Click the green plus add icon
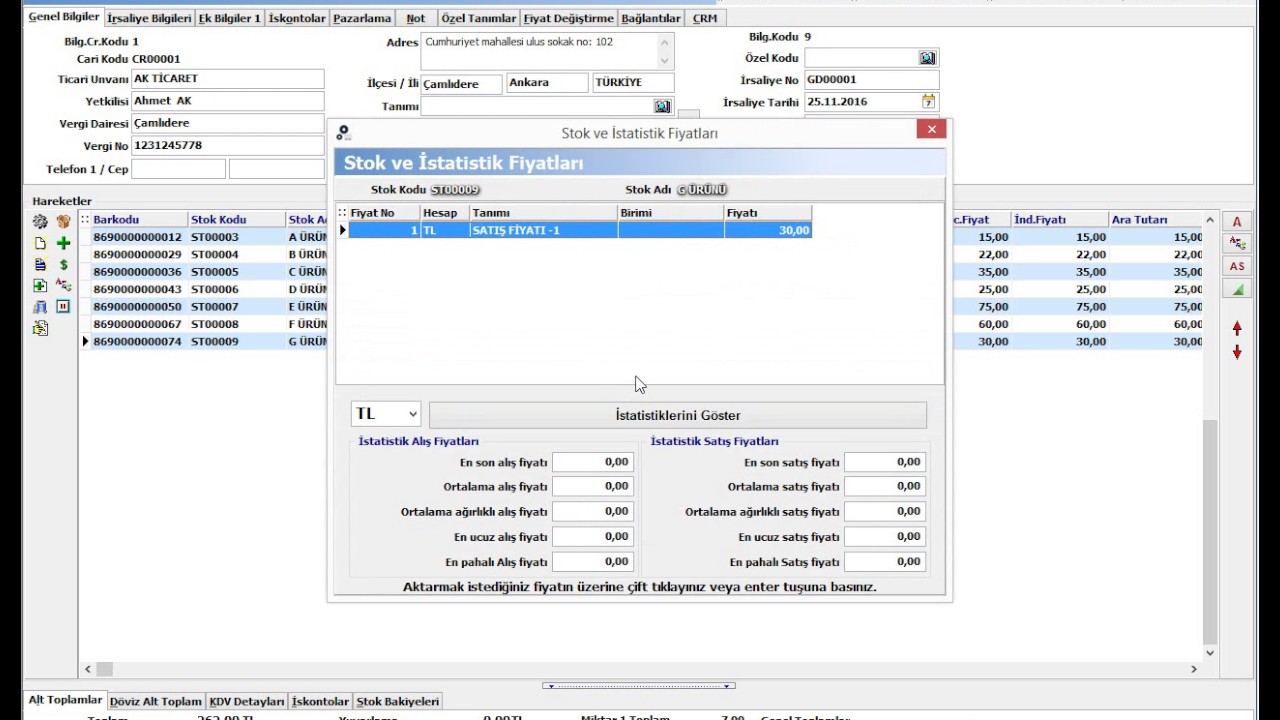Image resolution: width=1280 pixels, height=720 pixels. coord(63,243)
